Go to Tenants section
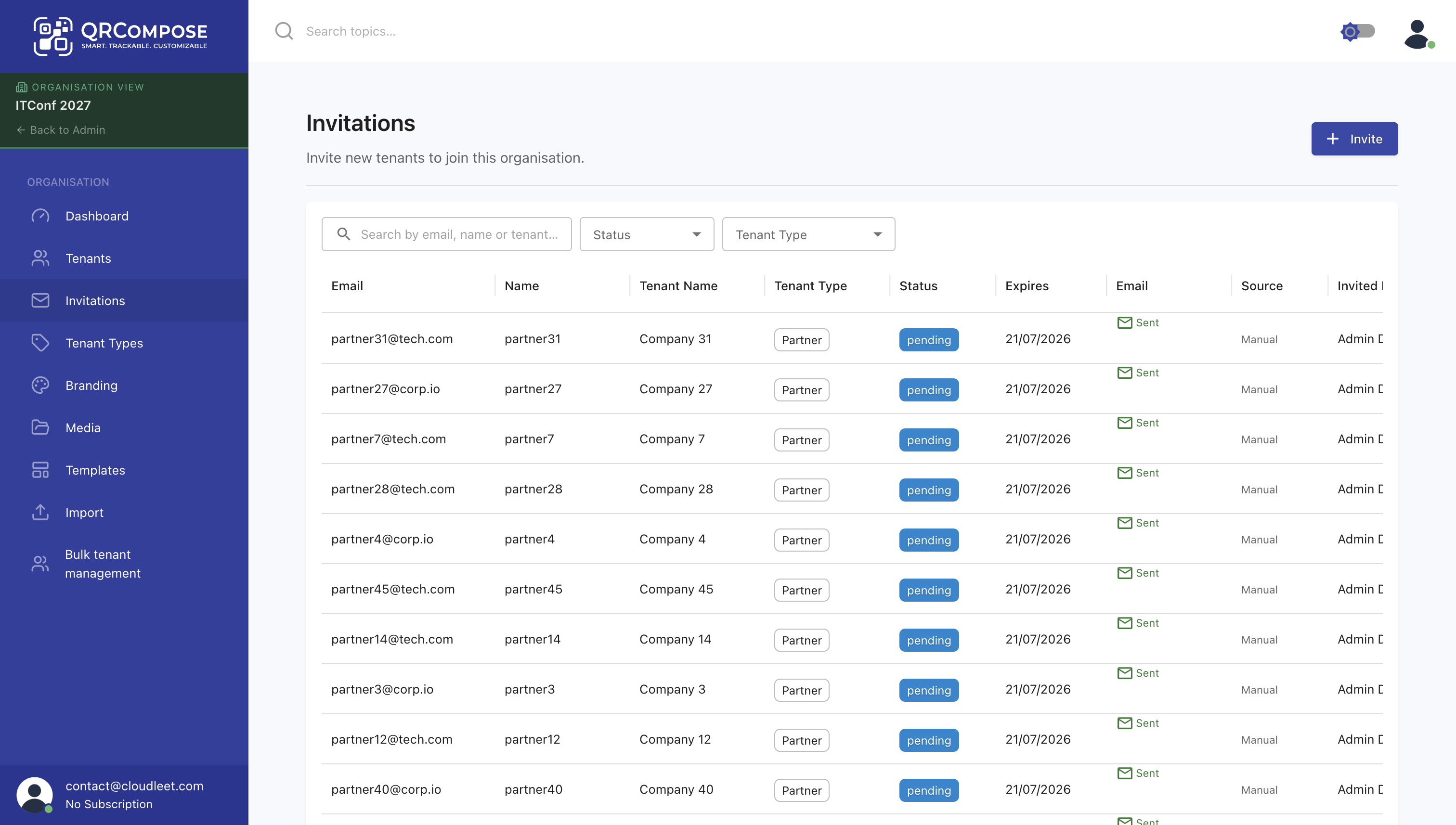1456x825 pixels. pos(124,258)
